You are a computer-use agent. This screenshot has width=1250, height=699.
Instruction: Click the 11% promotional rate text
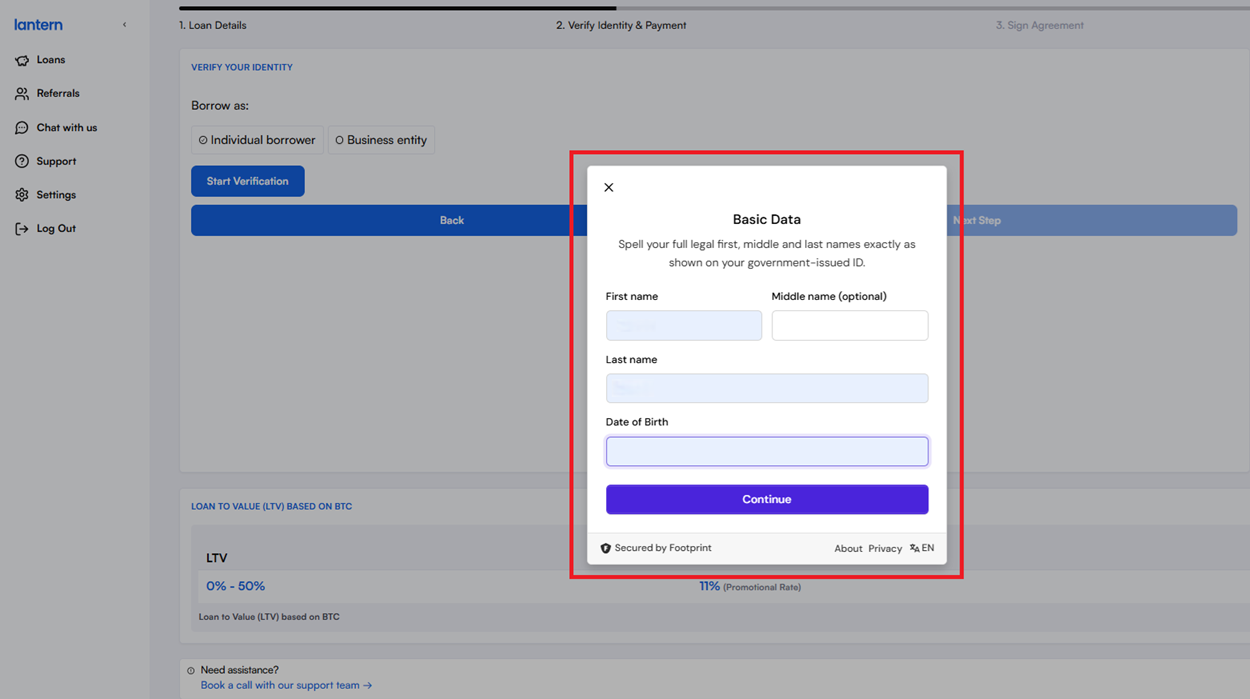(750, 587)
